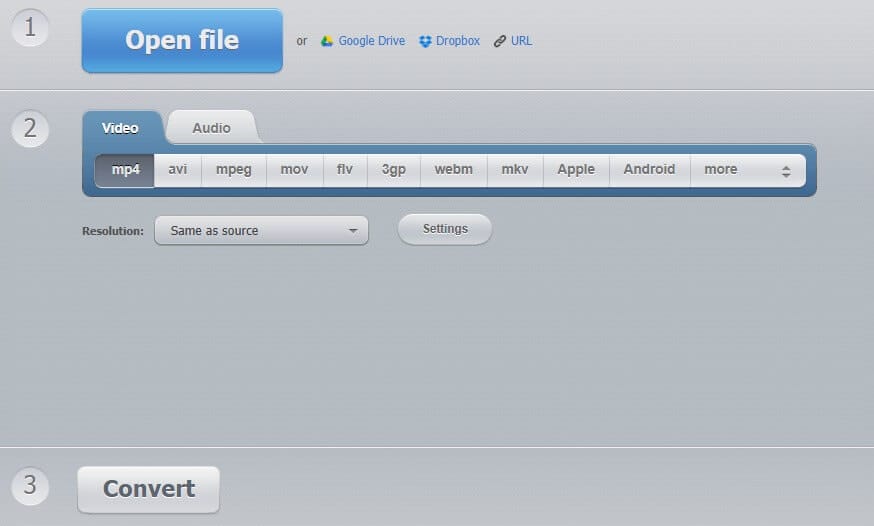
Task: Select the Apple device preset
Action: (x=576, y=170)
